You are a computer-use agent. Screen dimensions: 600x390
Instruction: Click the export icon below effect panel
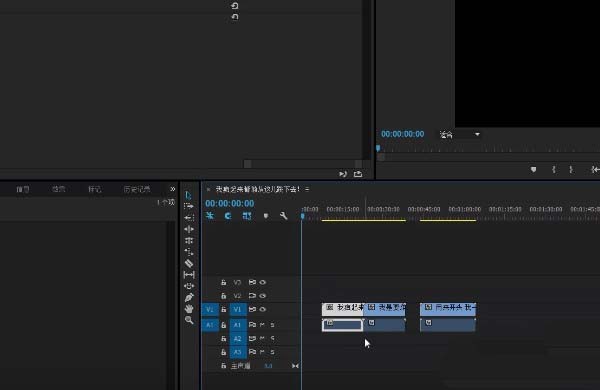[358, 174]
